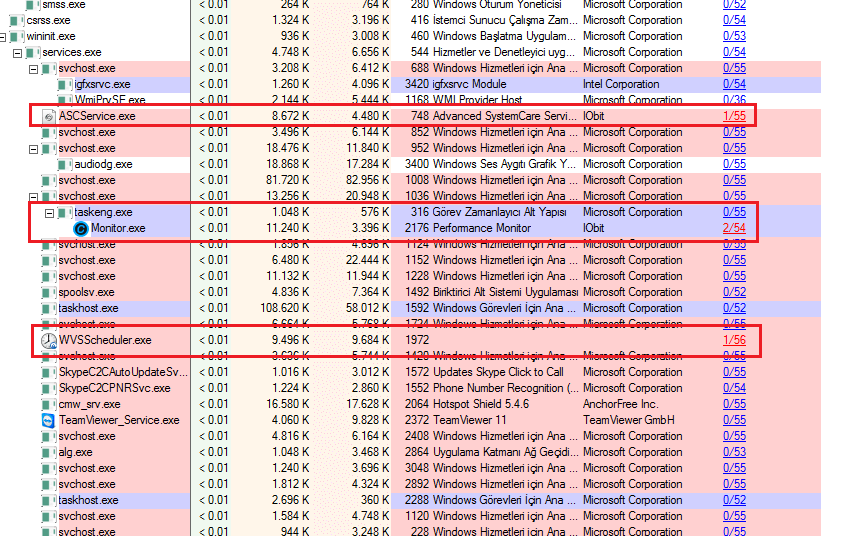Open the 1/55 VirusTotal result for ASCService.exe

(734, 116)
